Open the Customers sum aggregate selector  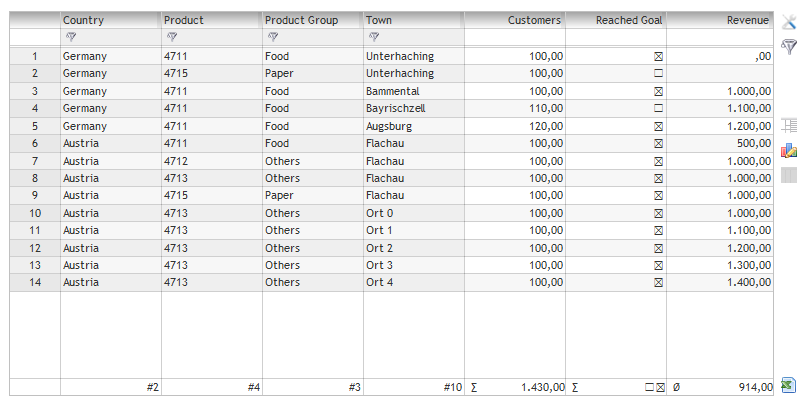pyautogui.click(x=474, y=387)
